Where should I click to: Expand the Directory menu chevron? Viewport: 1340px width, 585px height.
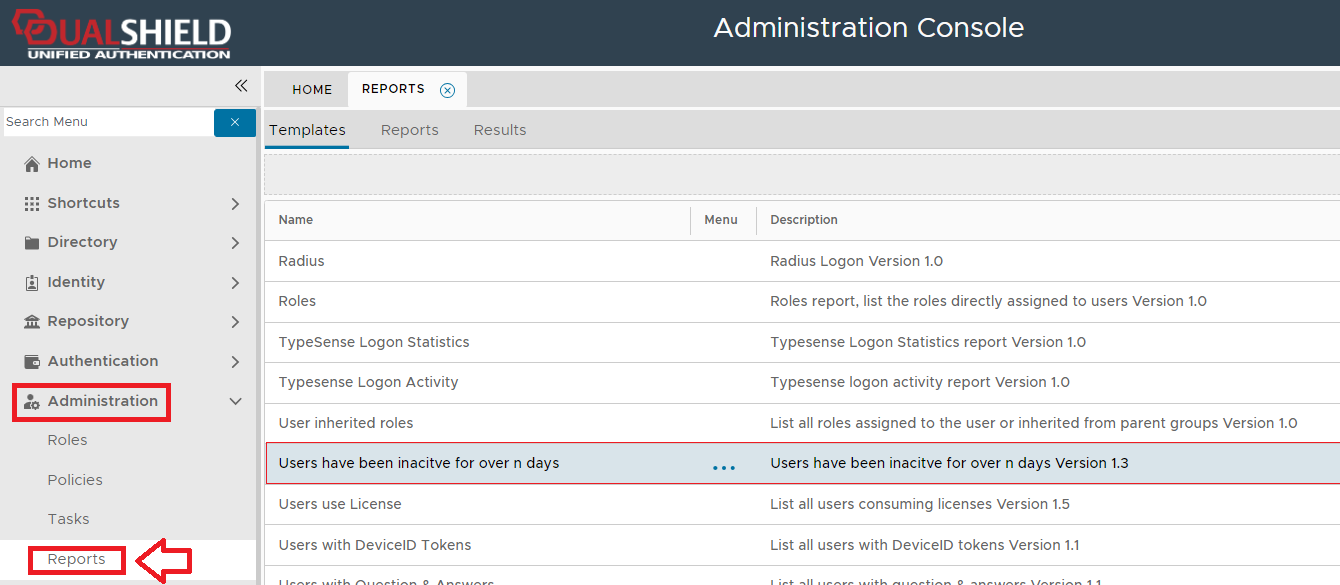(235, 243)
